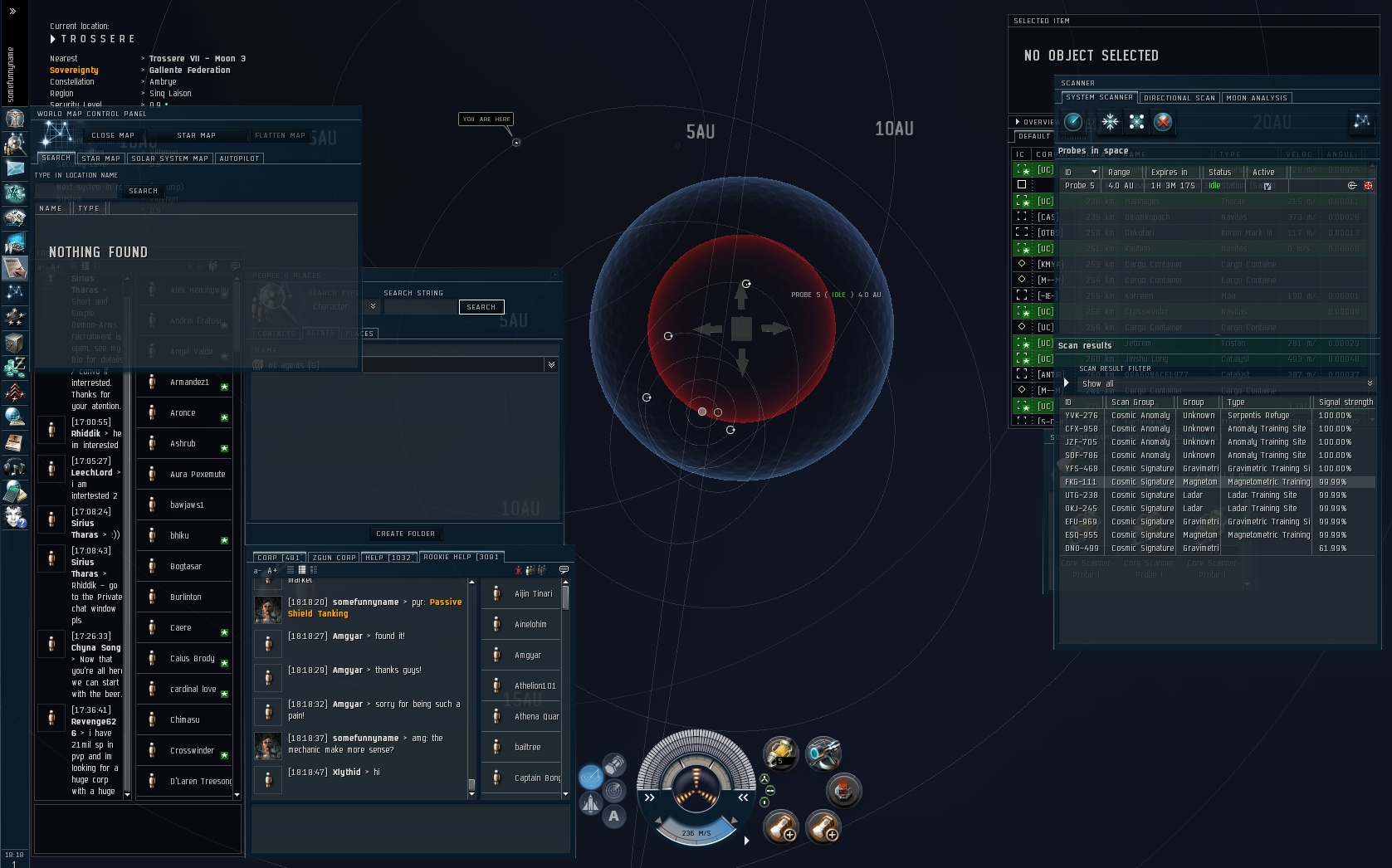Click the Close Map button
The width and height of the screenshot is (1392, 868).
[x=113, y=135]
